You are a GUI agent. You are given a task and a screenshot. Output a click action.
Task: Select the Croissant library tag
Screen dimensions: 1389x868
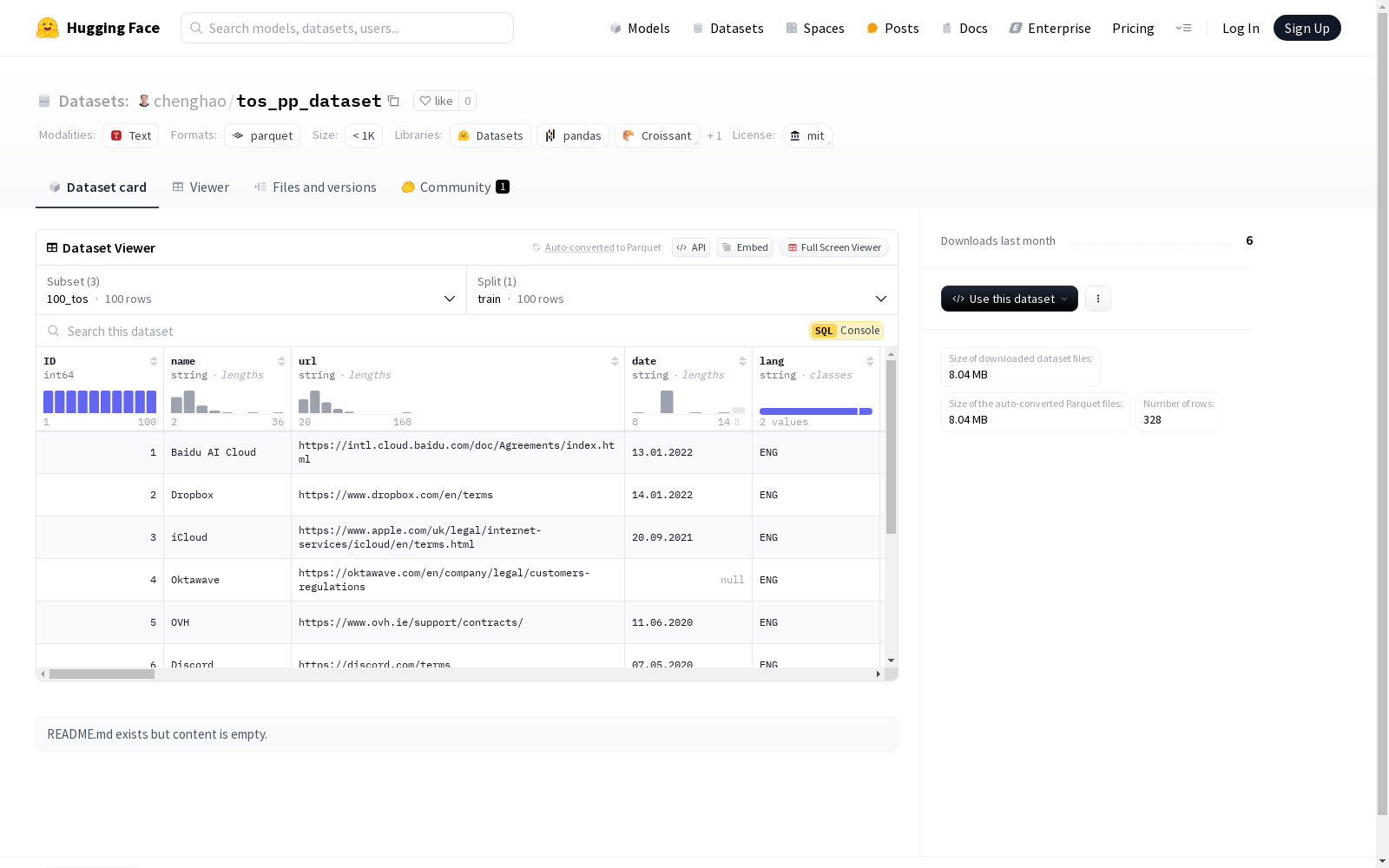point(657,135)
